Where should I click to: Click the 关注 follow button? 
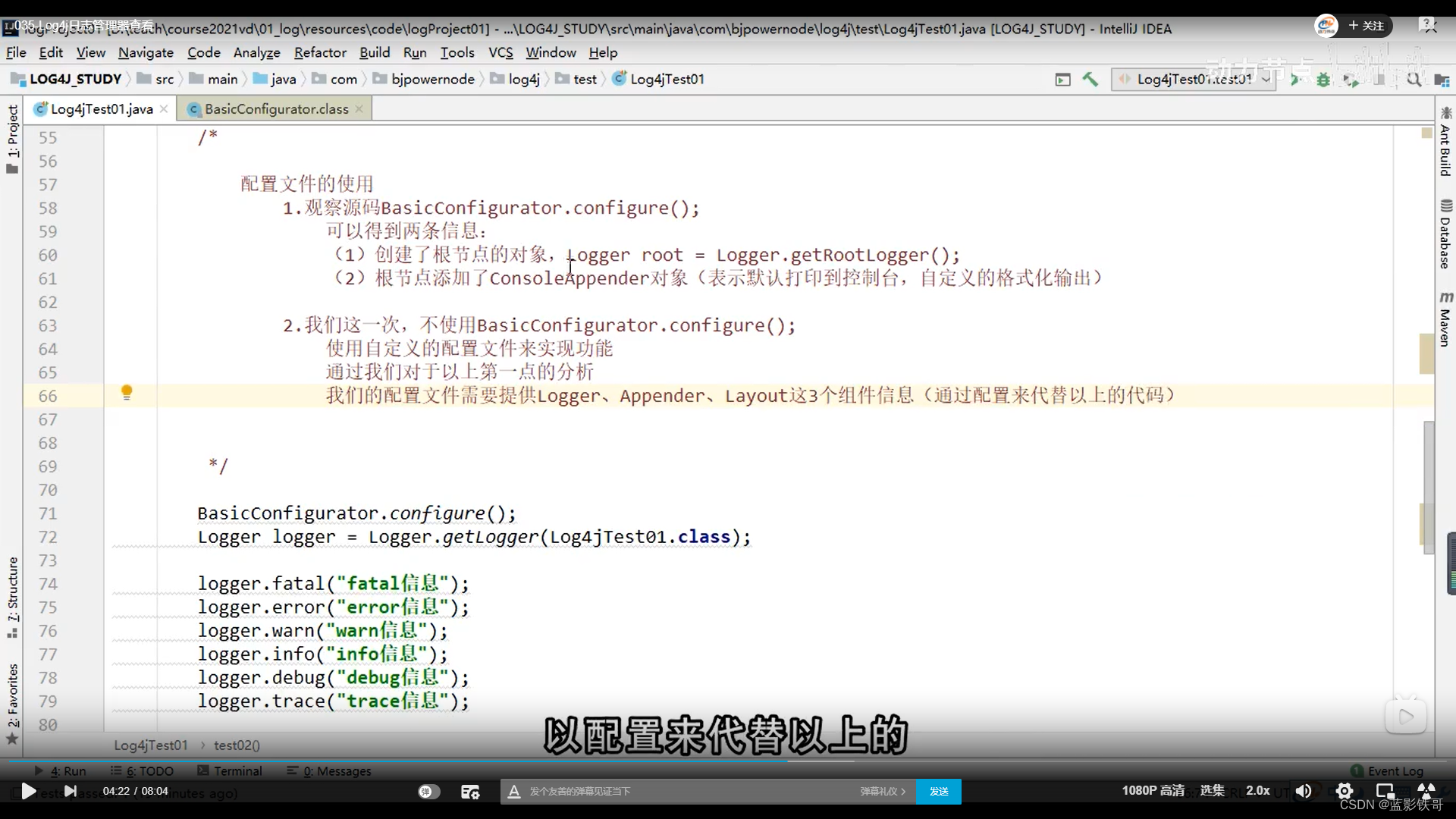(x=1367, y=26)
